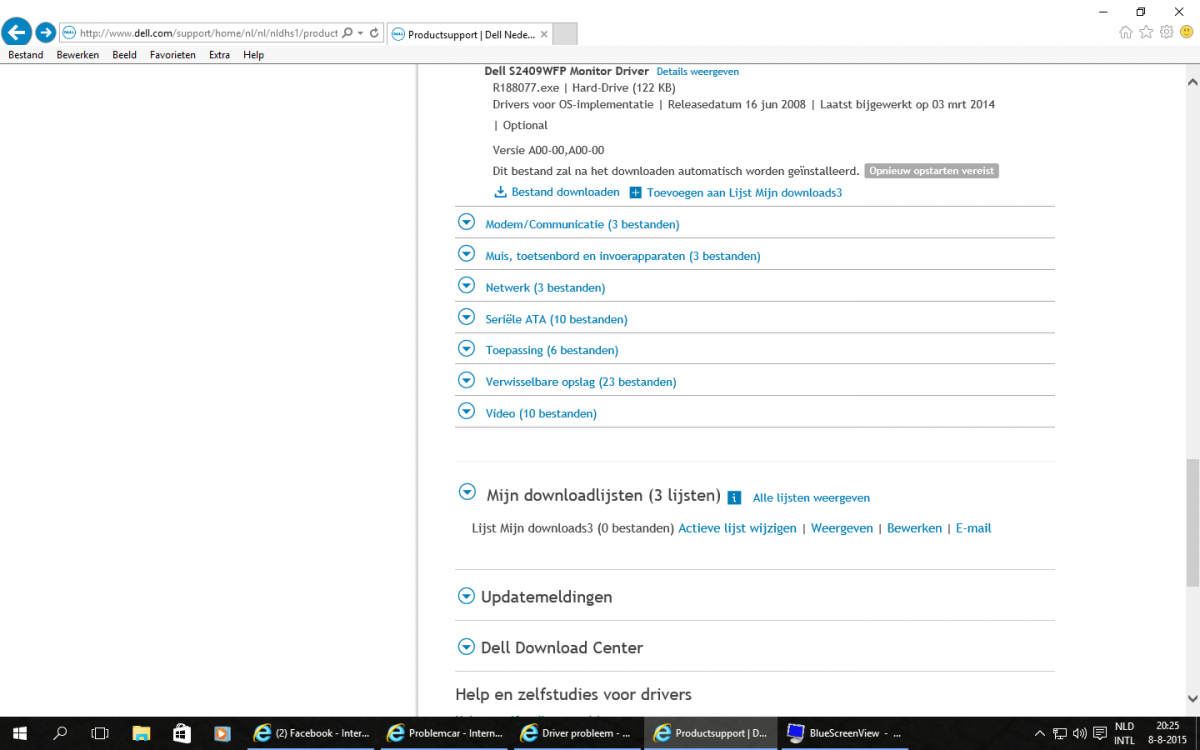
Task: Click the blue info icon beside Mijn downloadlijsten
Action: [734, 497]
